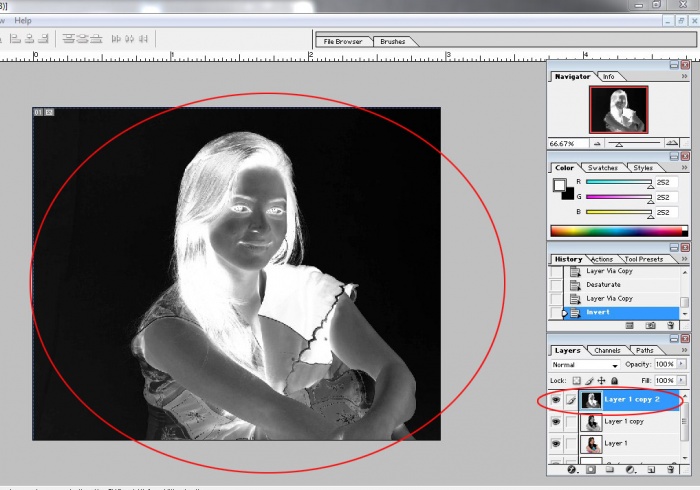Image resolution: width=700 pixels, height=490 pixels.
Task: Click the color spectrum ramp bar
Action: 614,231
